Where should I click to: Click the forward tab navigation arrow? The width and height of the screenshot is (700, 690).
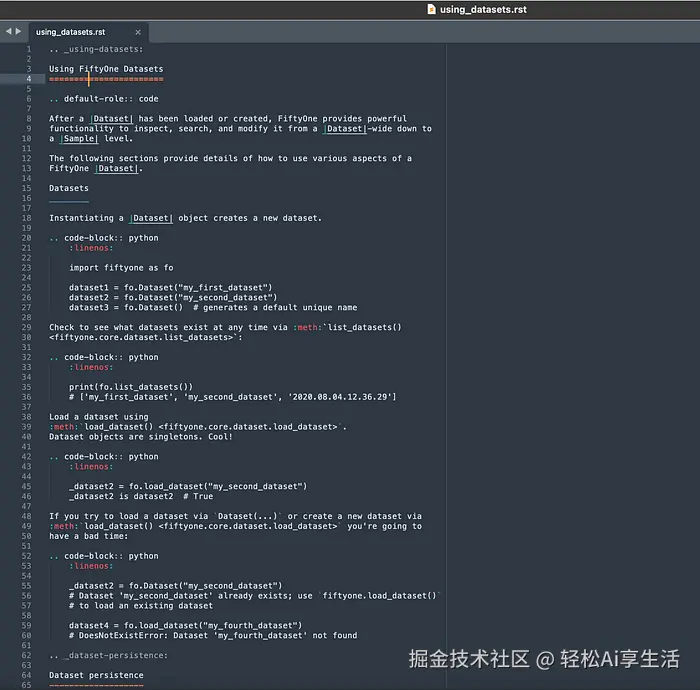tap(18, 31)
